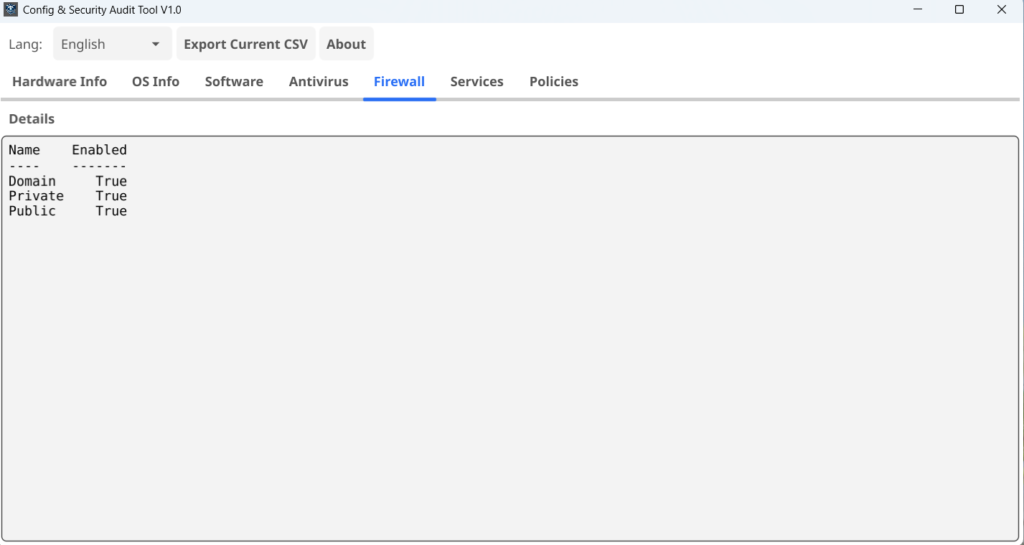Click the Name column header text
The height and width of the screenshot is (545, 1024).
(x=24, y=150)
